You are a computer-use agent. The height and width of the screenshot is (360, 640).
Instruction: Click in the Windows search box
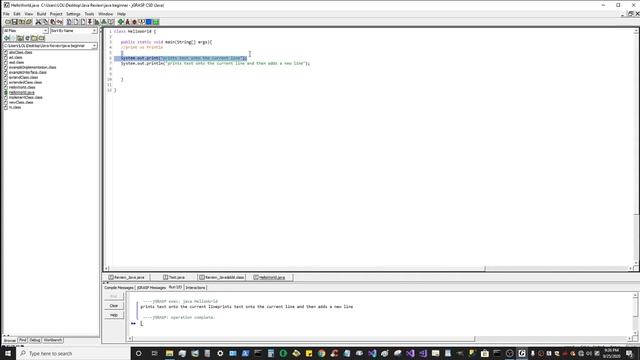73,353
